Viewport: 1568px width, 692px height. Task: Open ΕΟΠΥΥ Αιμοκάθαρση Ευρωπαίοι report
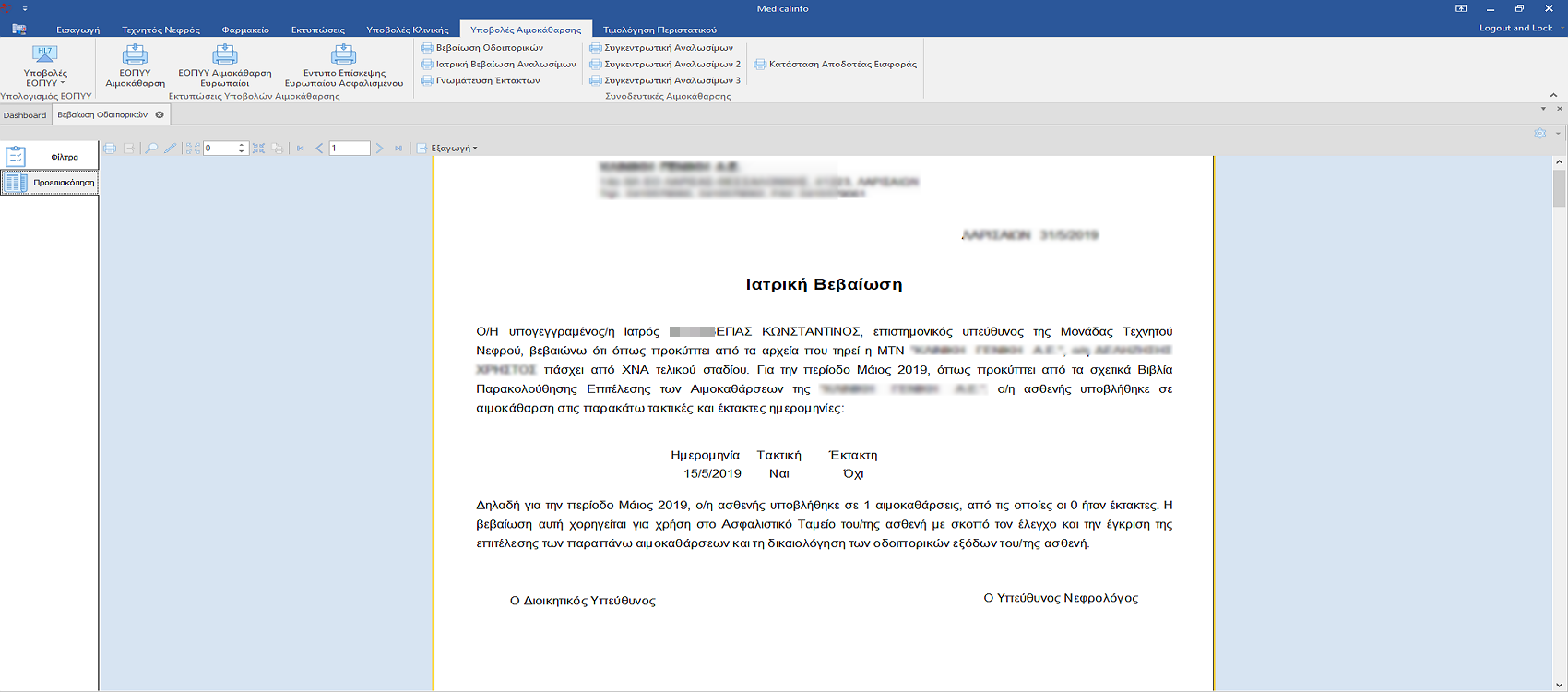click(225, 66)
